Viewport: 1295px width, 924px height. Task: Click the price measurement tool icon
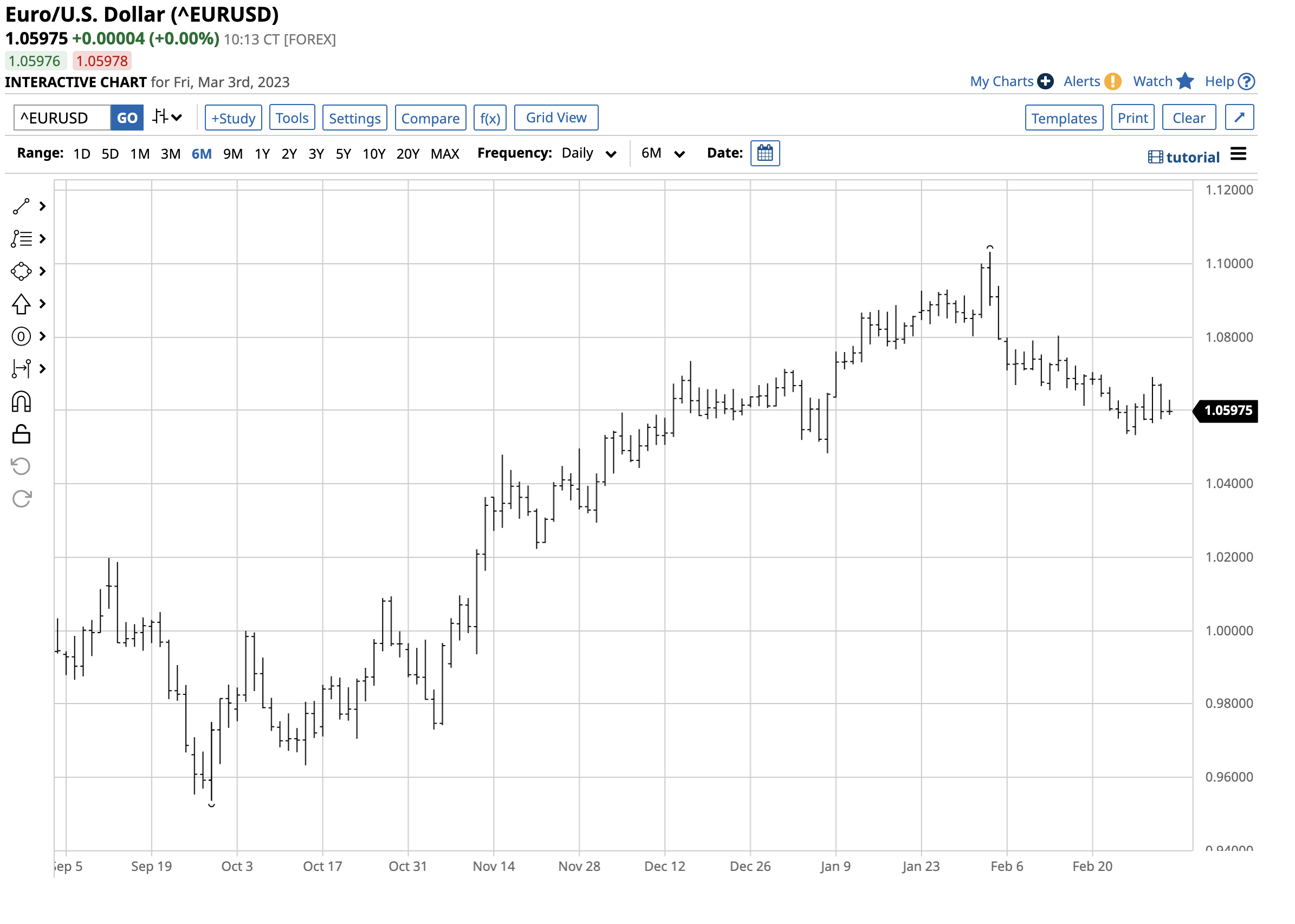coord(21,369)
